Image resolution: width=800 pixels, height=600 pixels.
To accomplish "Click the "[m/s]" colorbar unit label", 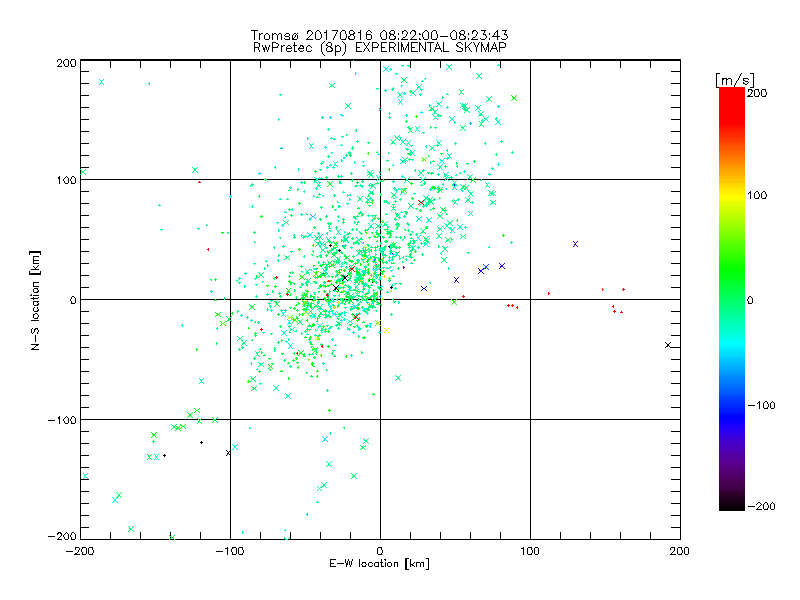I will (735, 80).
